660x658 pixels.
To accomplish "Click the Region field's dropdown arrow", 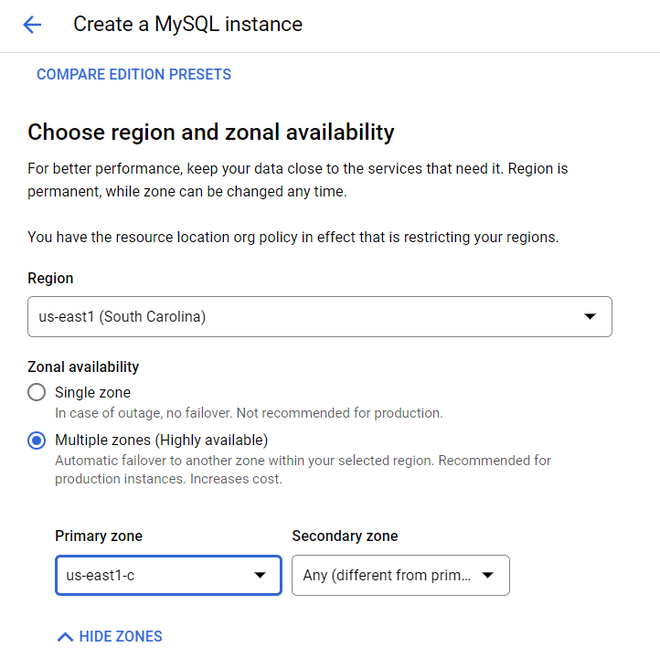I will tap(590, 317).
